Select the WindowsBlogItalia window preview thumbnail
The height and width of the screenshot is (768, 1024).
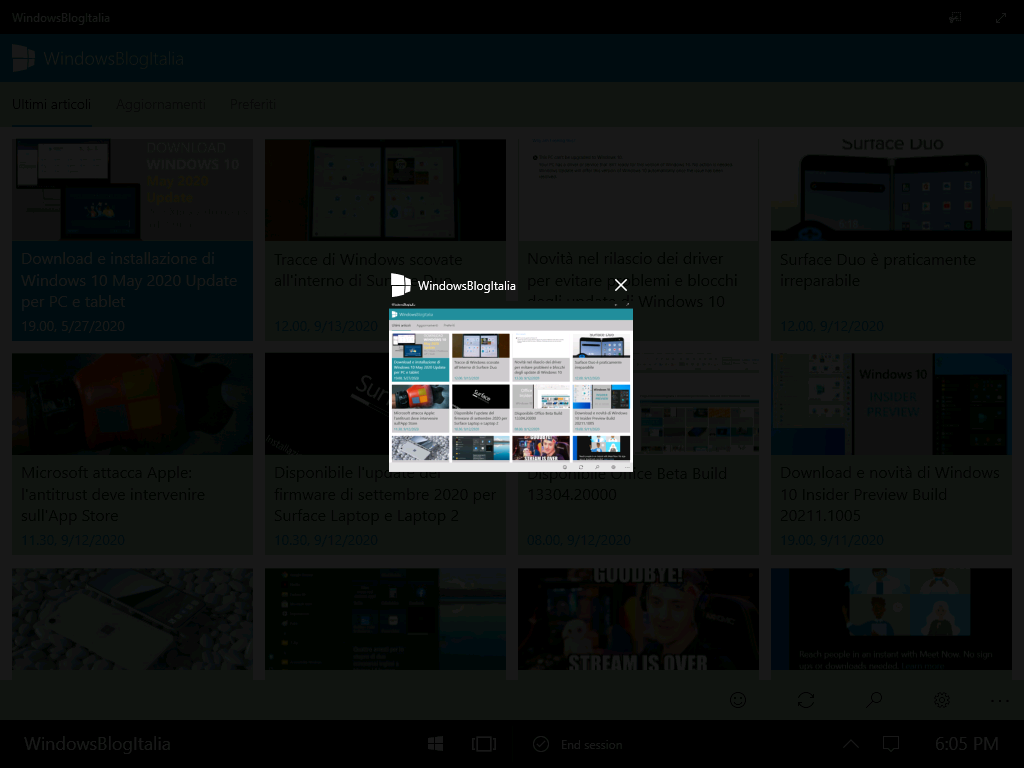click(511, 386)
